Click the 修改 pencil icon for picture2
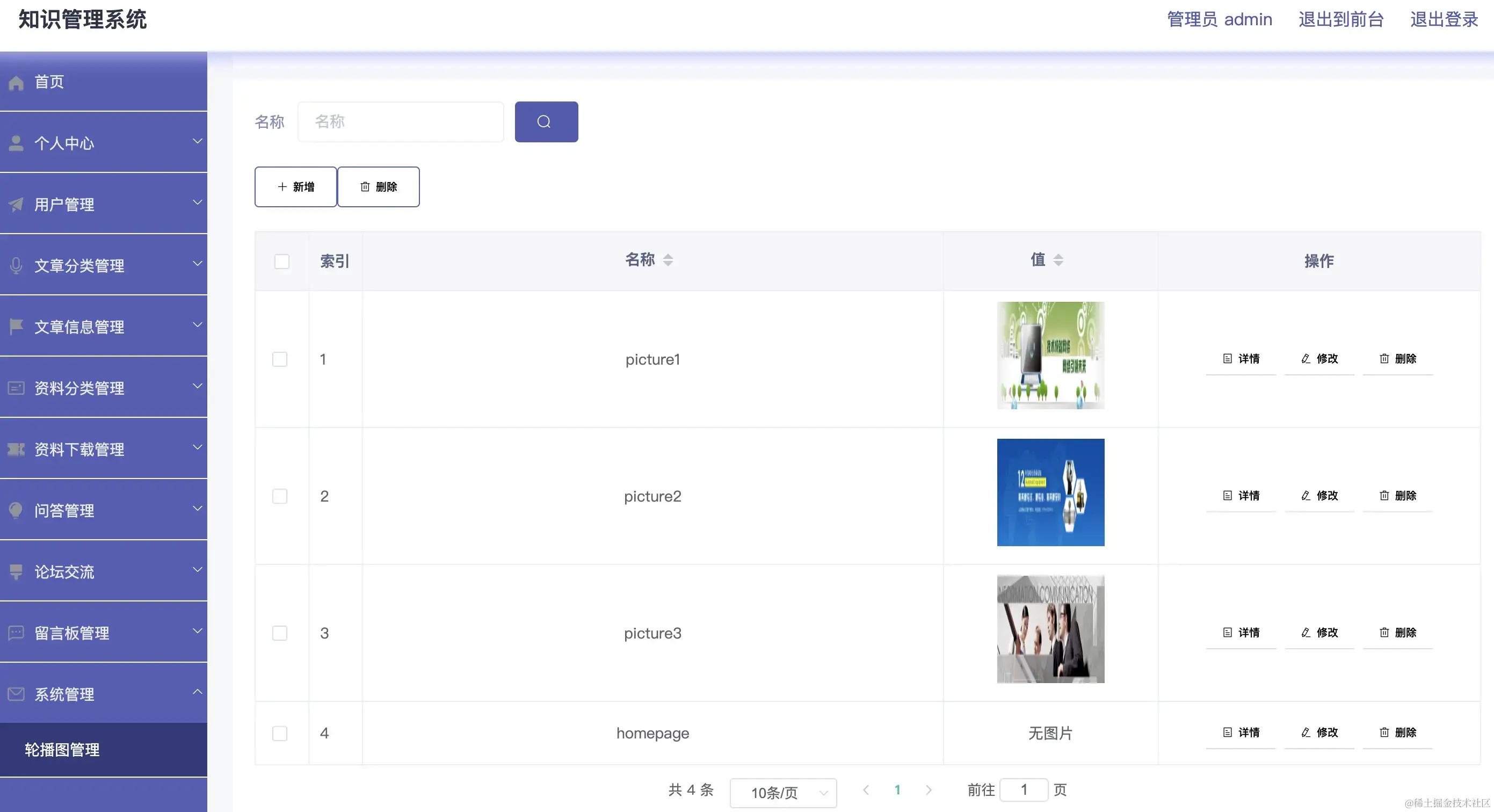Screen dimensions: 1494x812 click(x=1306, y=496)
